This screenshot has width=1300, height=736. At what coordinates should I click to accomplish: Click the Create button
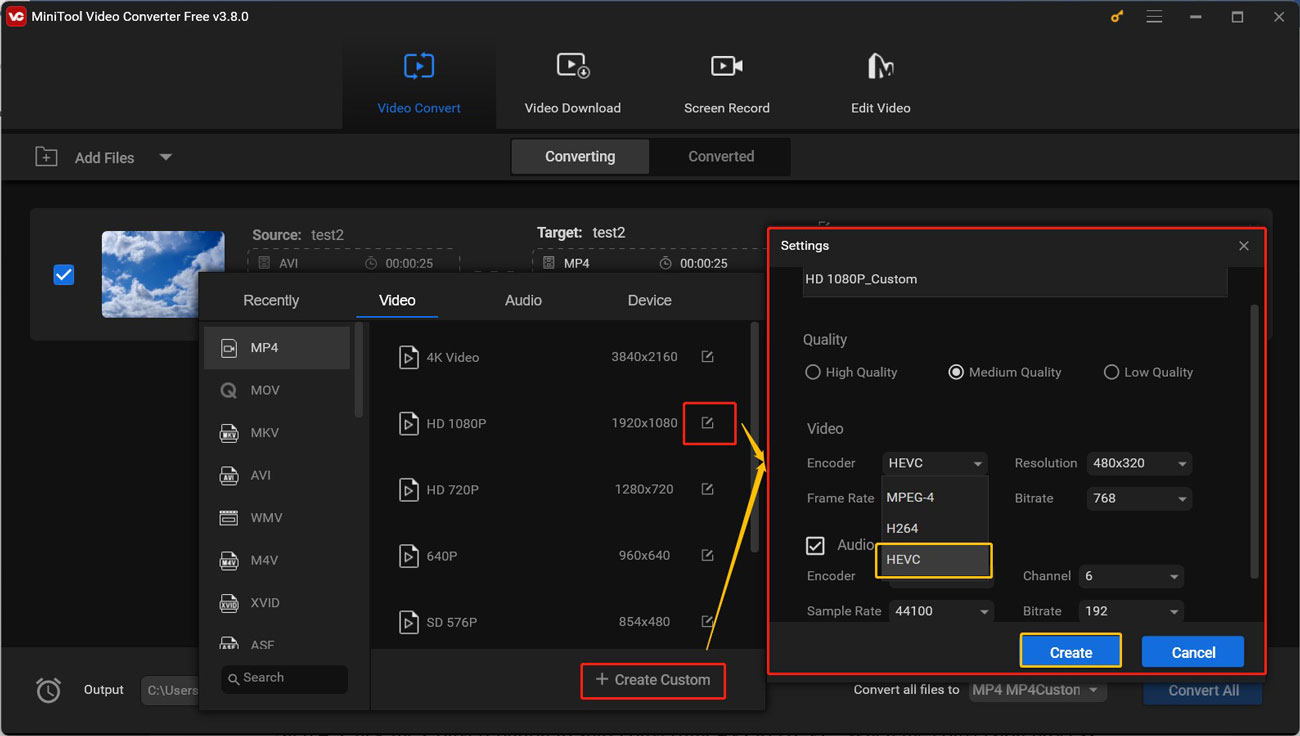(x=1071, y=652)
